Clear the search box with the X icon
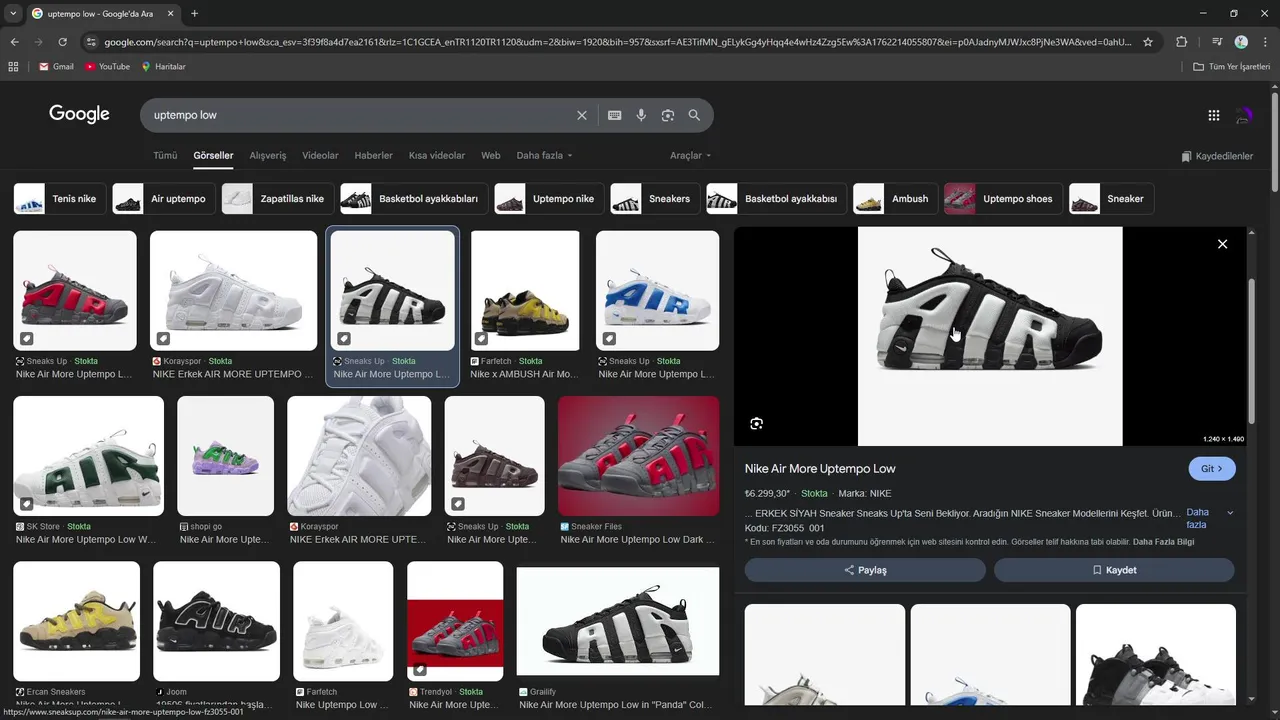The image size is (1280, 720). coord(581,115)
